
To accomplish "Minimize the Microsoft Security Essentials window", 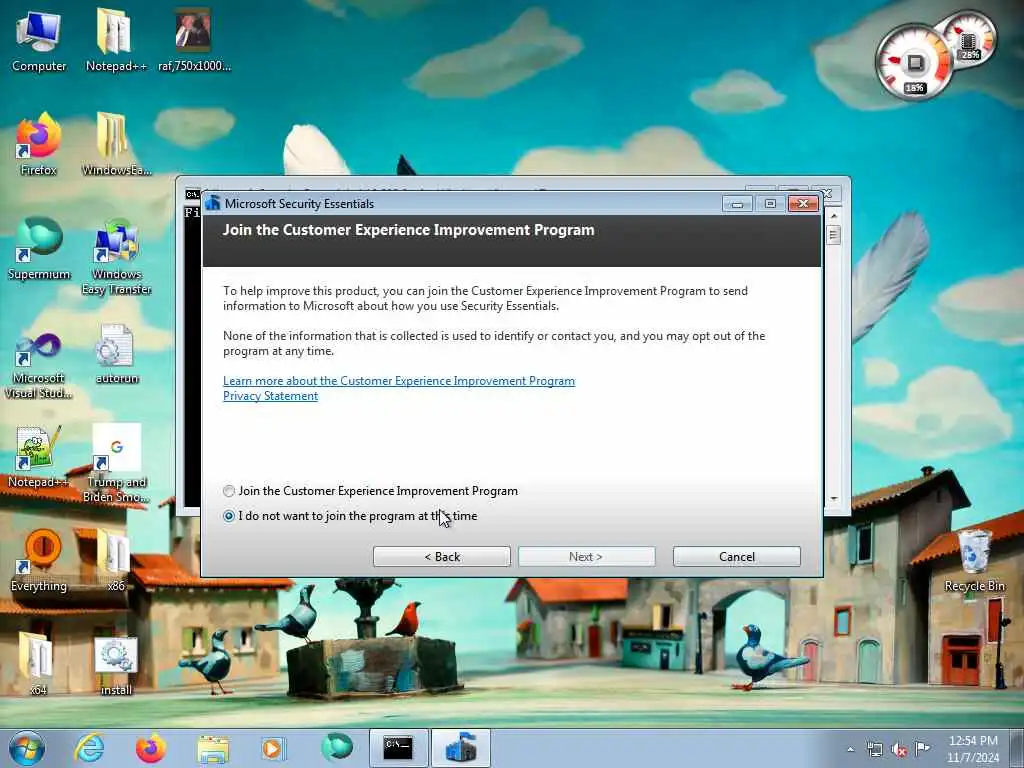I will tap(737, 204).
